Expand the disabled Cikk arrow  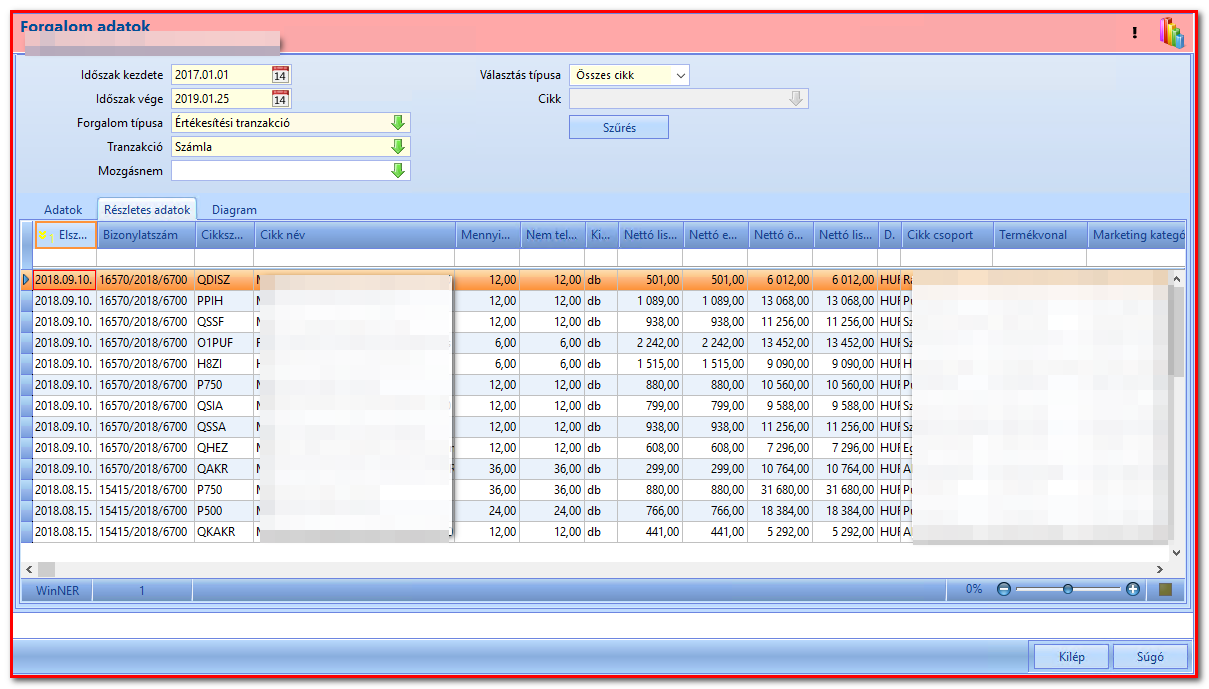(x=796, y=99)
